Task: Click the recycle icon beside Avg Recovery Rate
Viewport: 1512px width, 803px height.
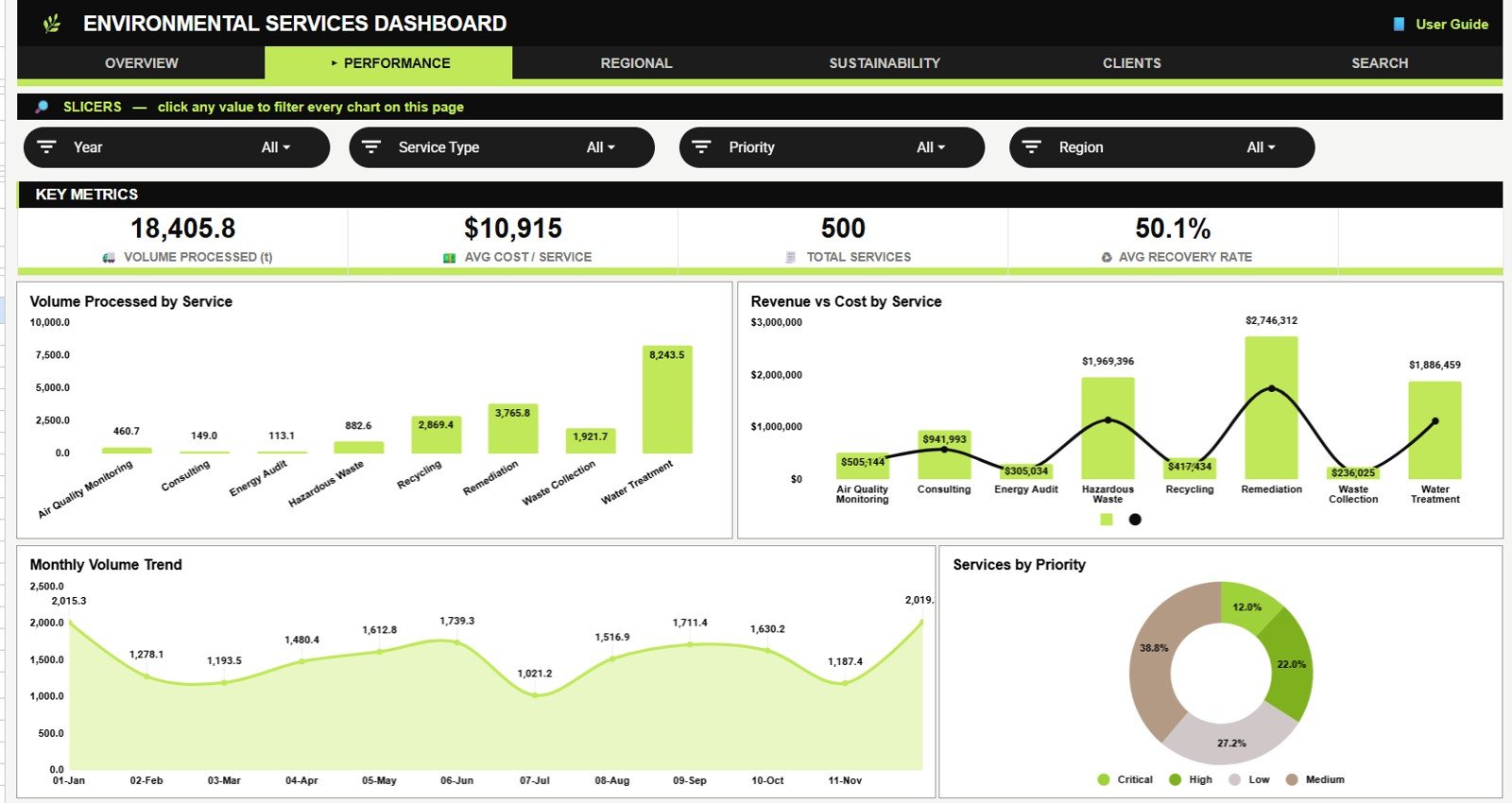Action: point(1107,257)
